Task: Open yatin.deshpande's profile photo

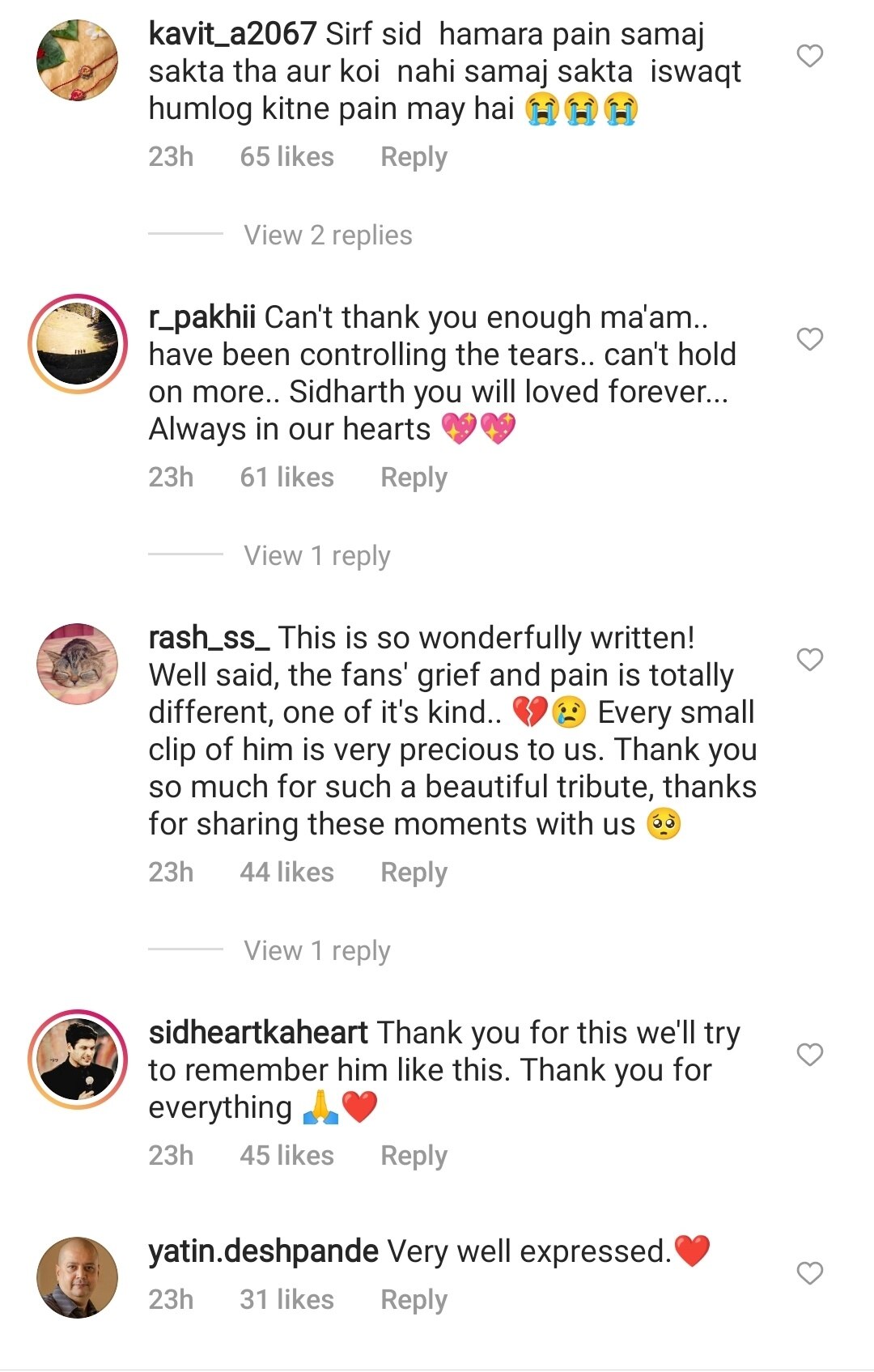Action: 78,1277
